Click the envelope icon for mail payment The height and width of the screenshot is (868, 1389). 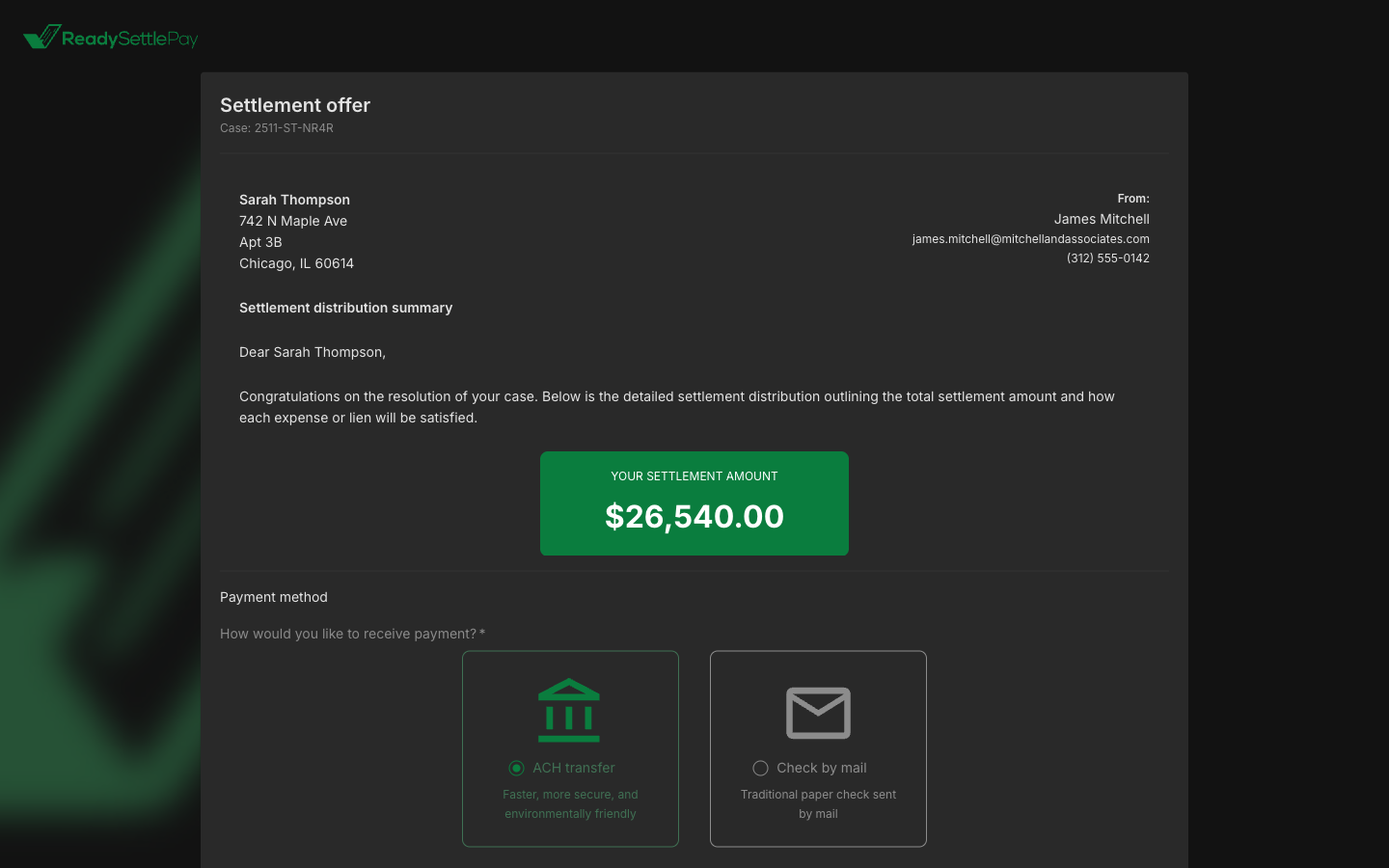coord(818,713)
